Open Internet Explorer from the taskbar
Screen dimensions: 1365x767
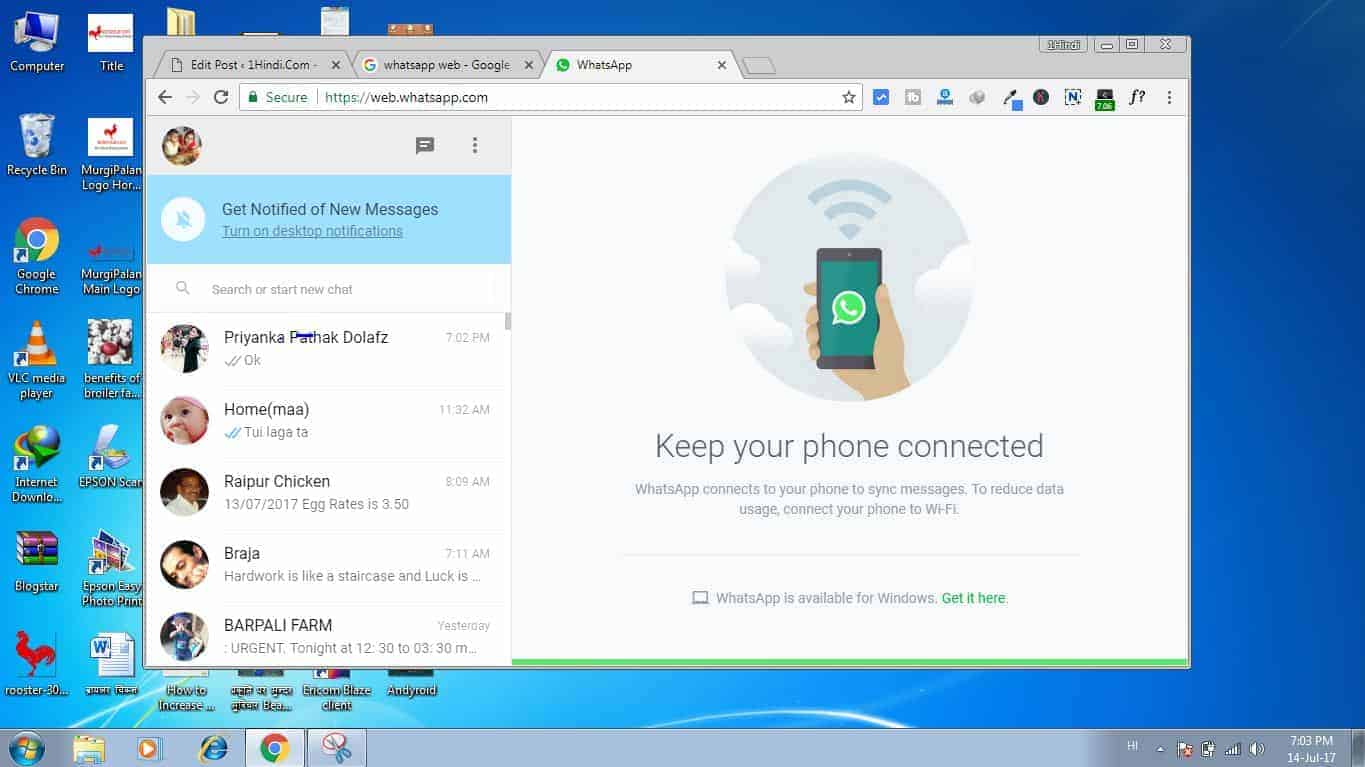213,748
